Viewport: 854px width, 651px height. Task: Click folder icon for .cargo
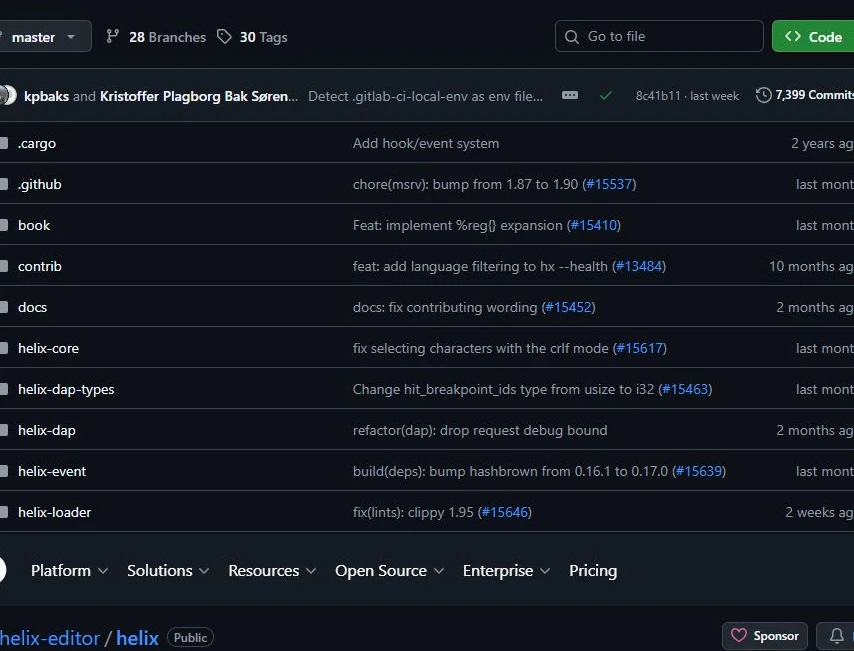click(4, 143)
